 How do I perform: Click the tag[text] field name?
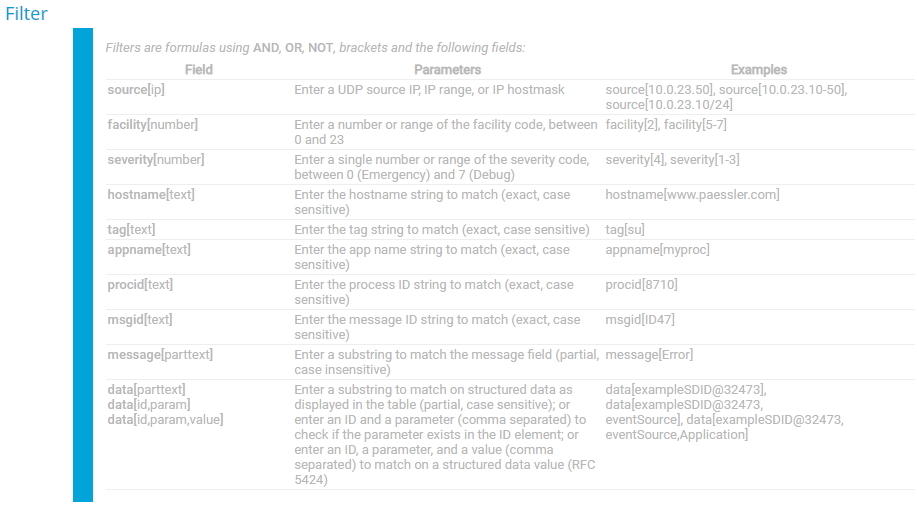tap(131, 230)
